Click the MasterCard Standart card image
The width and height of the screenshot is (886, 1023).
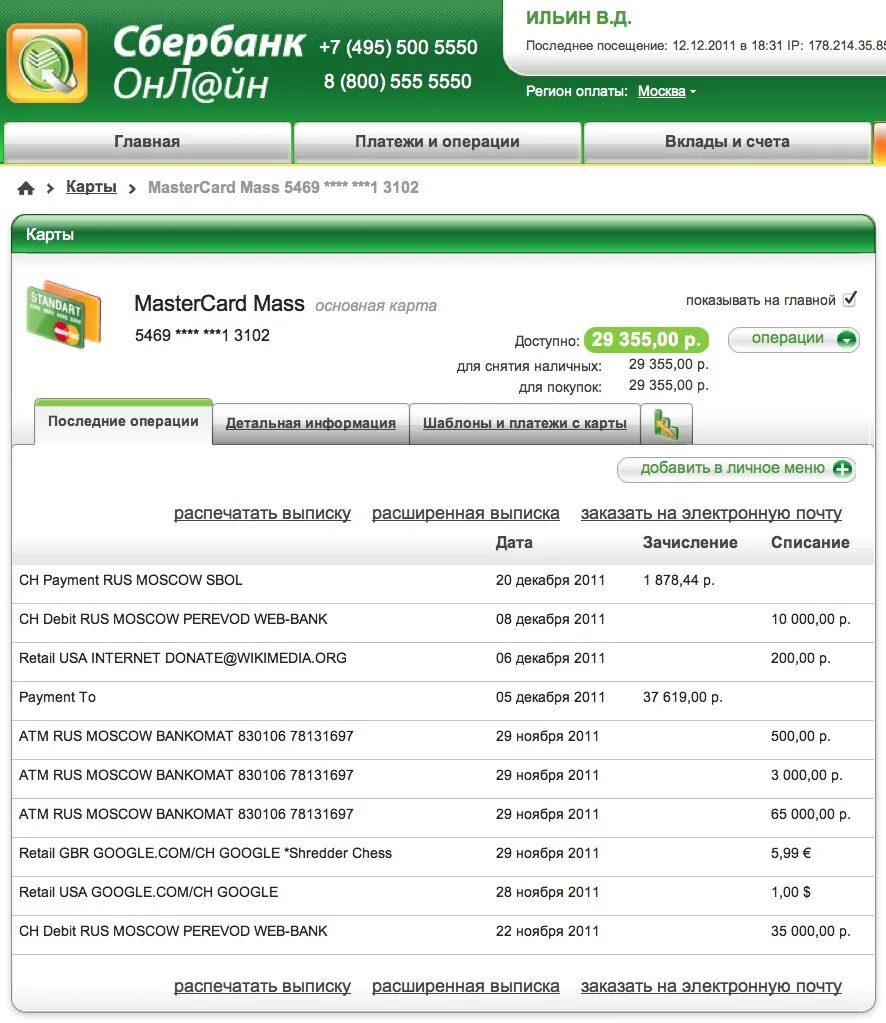click(x=64, y=314)
